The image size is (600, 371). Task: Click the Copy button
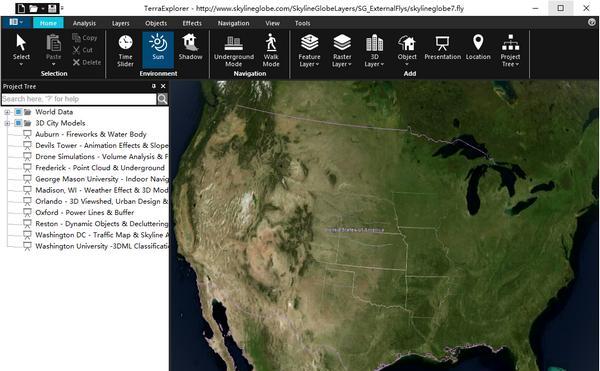point(85,37)
